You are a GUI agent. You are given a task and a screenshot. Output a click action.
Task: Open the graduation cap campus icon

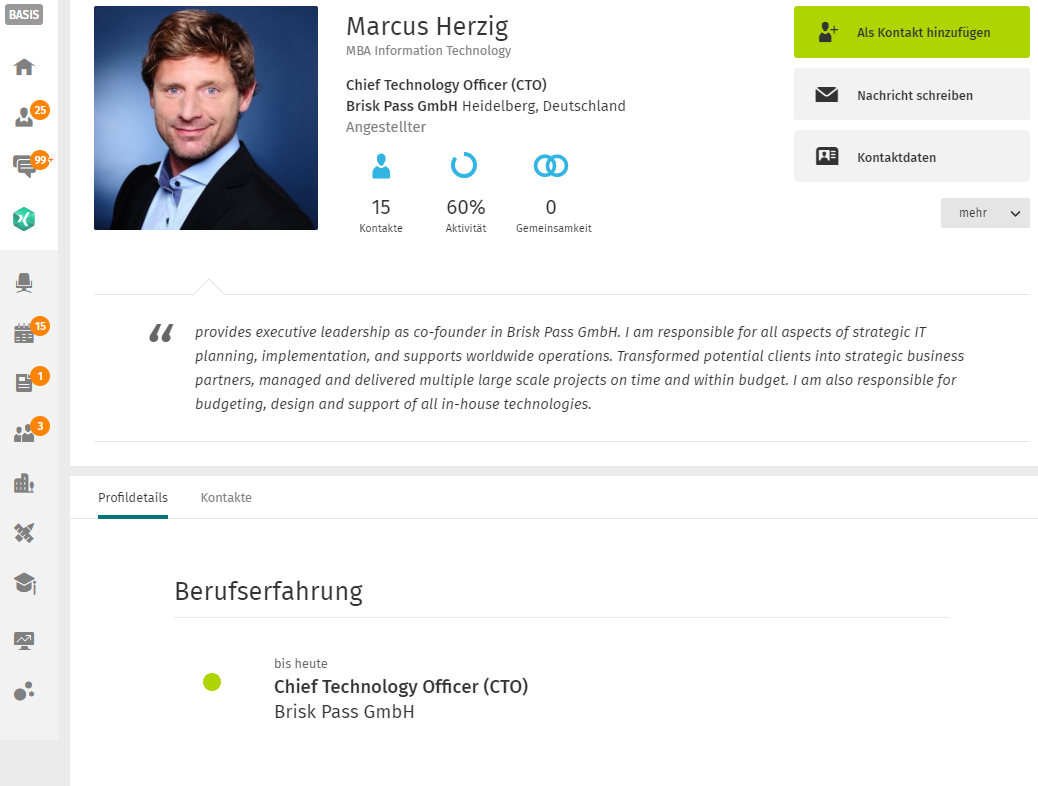(x=24, y=583)
